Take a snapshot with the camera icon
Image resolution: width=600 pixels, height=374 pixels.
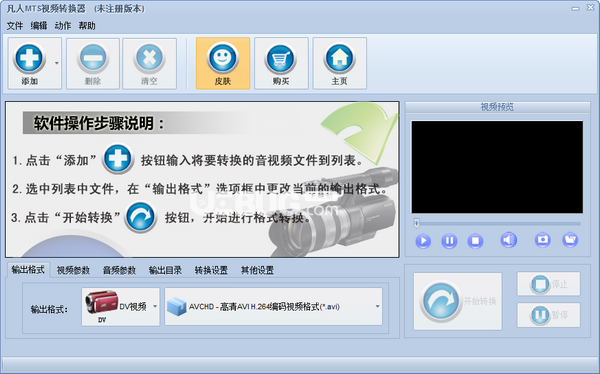point(543,240)
